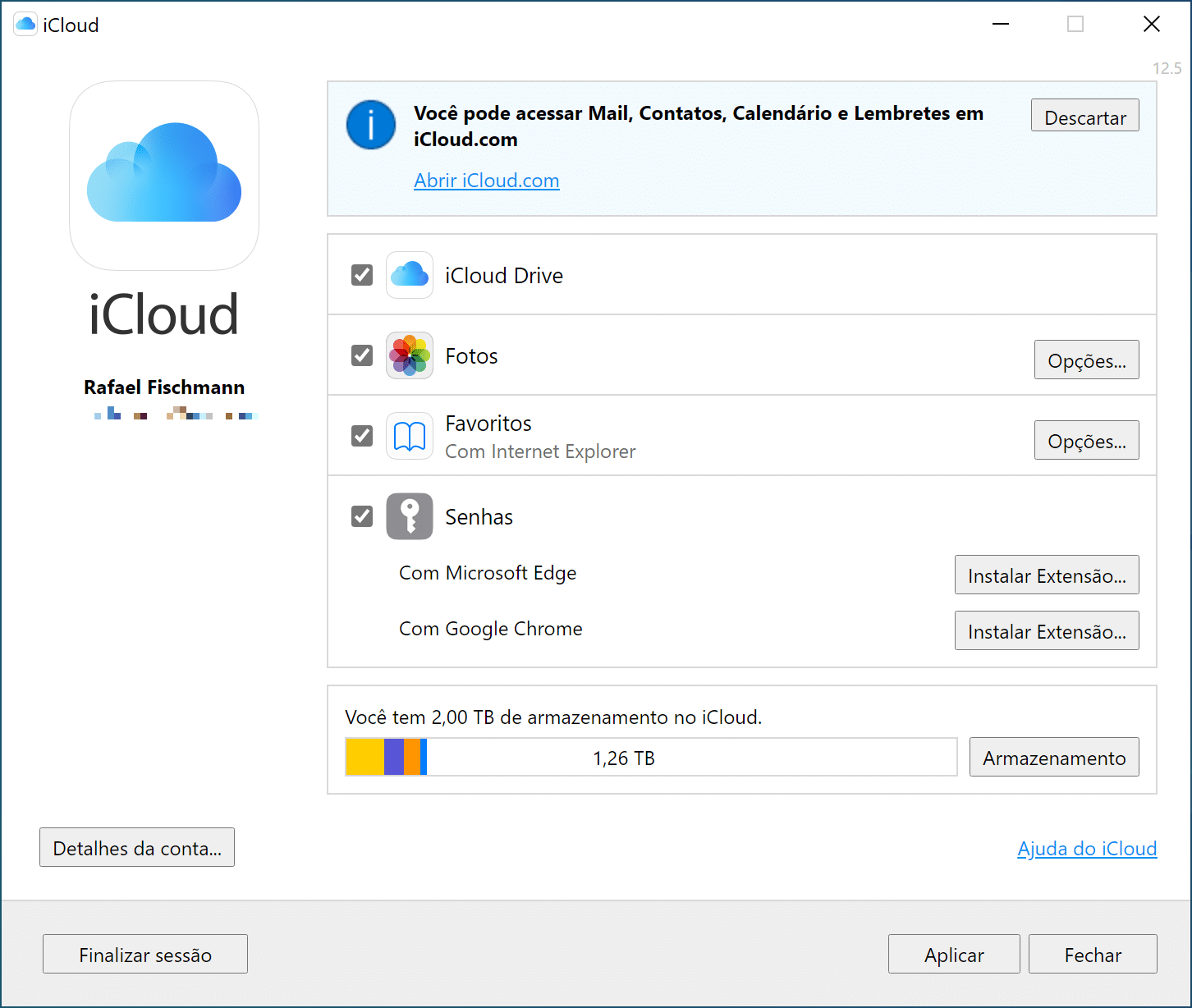Click the Fechar button
1192x1008 pixels.
click(x=1093, y=954)
